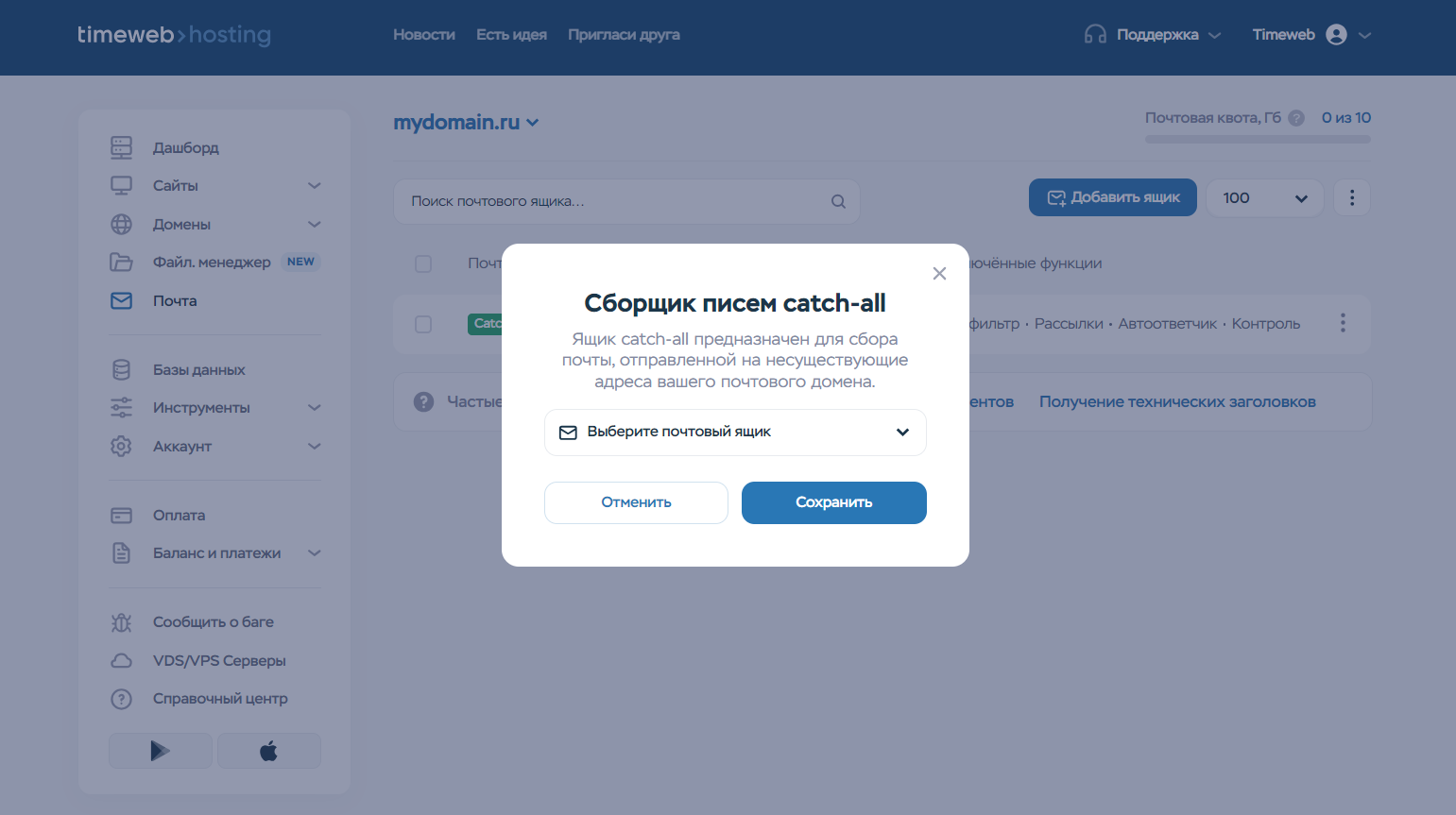Click the magnifier icon in mailbox search
The height and width of the screenshot is (815, 1456).
[x=838, y=201]
